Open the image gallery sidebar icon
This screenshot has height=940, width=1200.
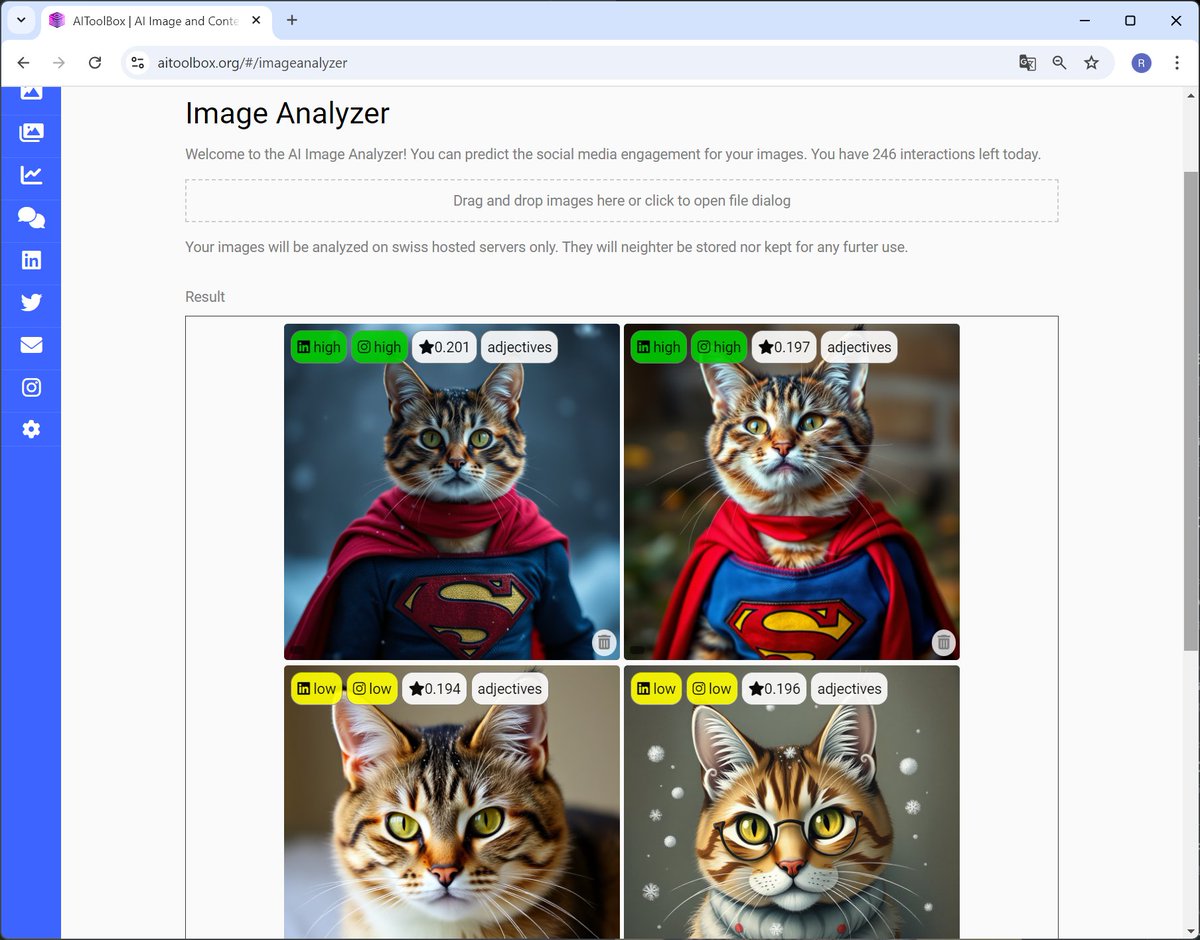coord(31,132)
